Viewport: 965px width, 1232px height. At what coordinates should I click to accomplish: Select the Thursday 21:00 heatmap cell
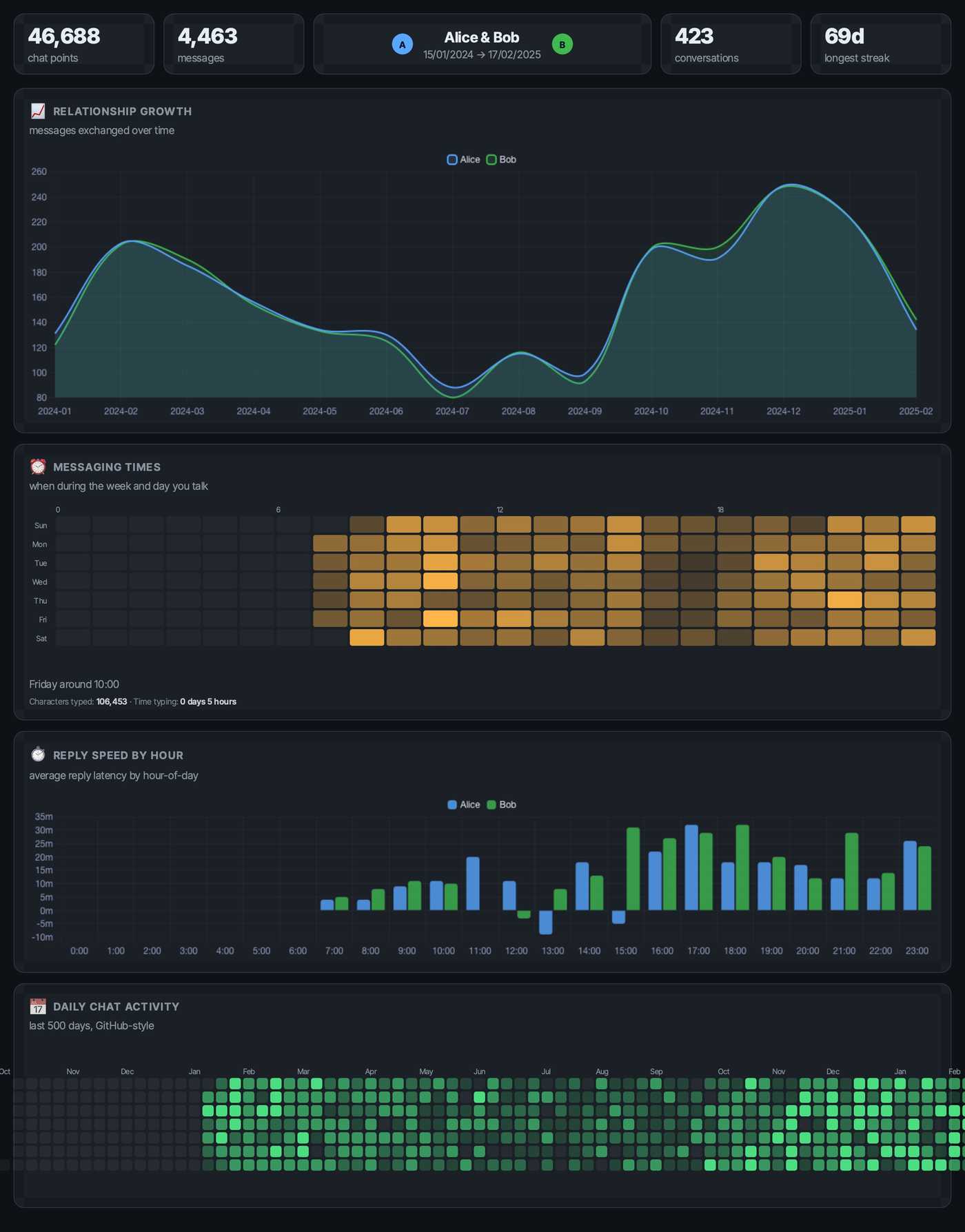tap(844, 600)
